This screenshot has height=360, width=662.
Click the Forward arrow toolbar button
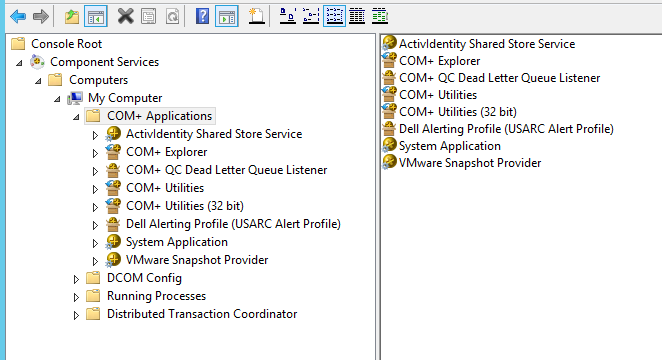41,16
